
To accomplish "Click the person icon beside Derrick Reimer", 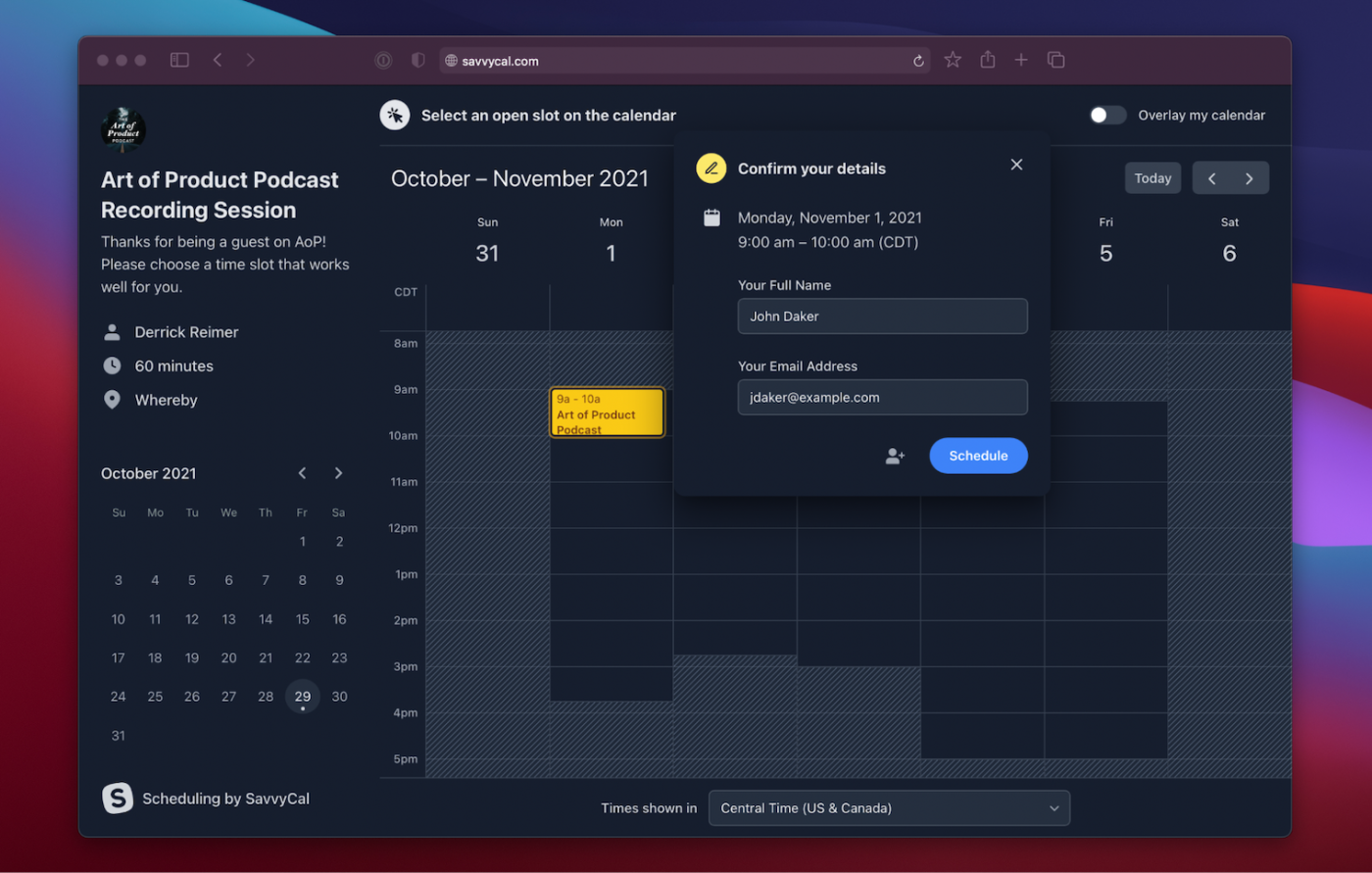I will (x=112, y=332).
